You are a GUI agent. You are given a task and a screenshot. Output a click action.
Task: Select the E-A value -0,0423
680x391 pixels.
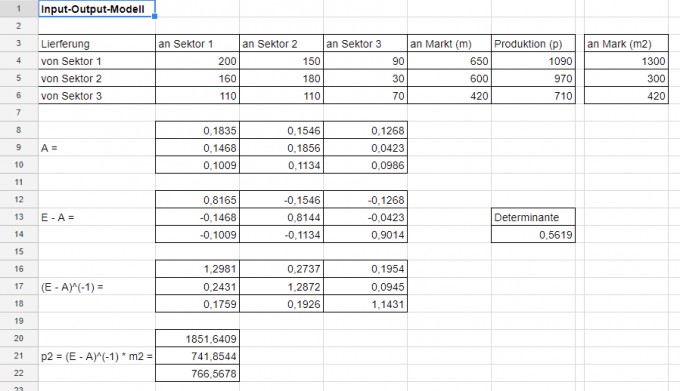366,217
